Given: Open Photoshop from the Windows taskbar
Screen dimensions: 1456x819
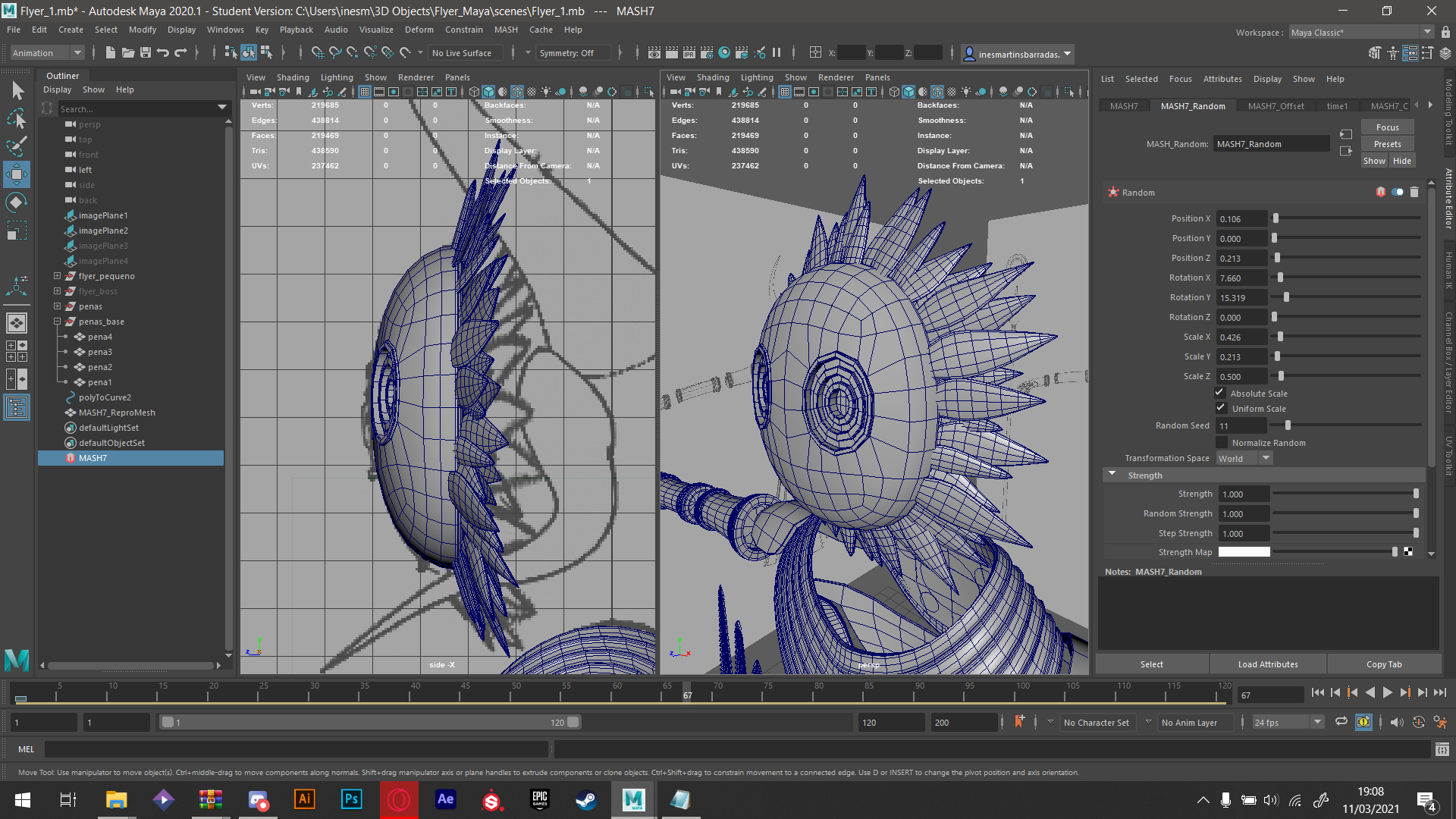Looking at the screenshot, I should tap(352, 799).
